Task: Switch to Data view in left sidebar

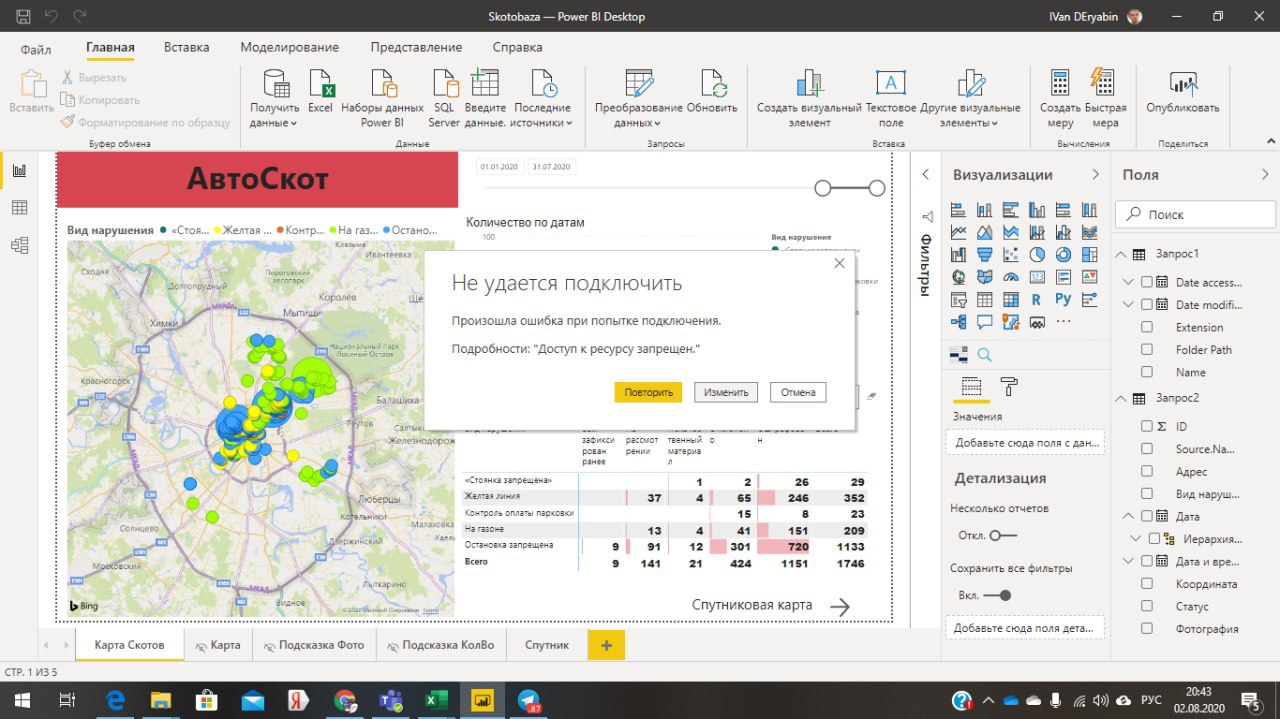Action: tap(19, 207)
